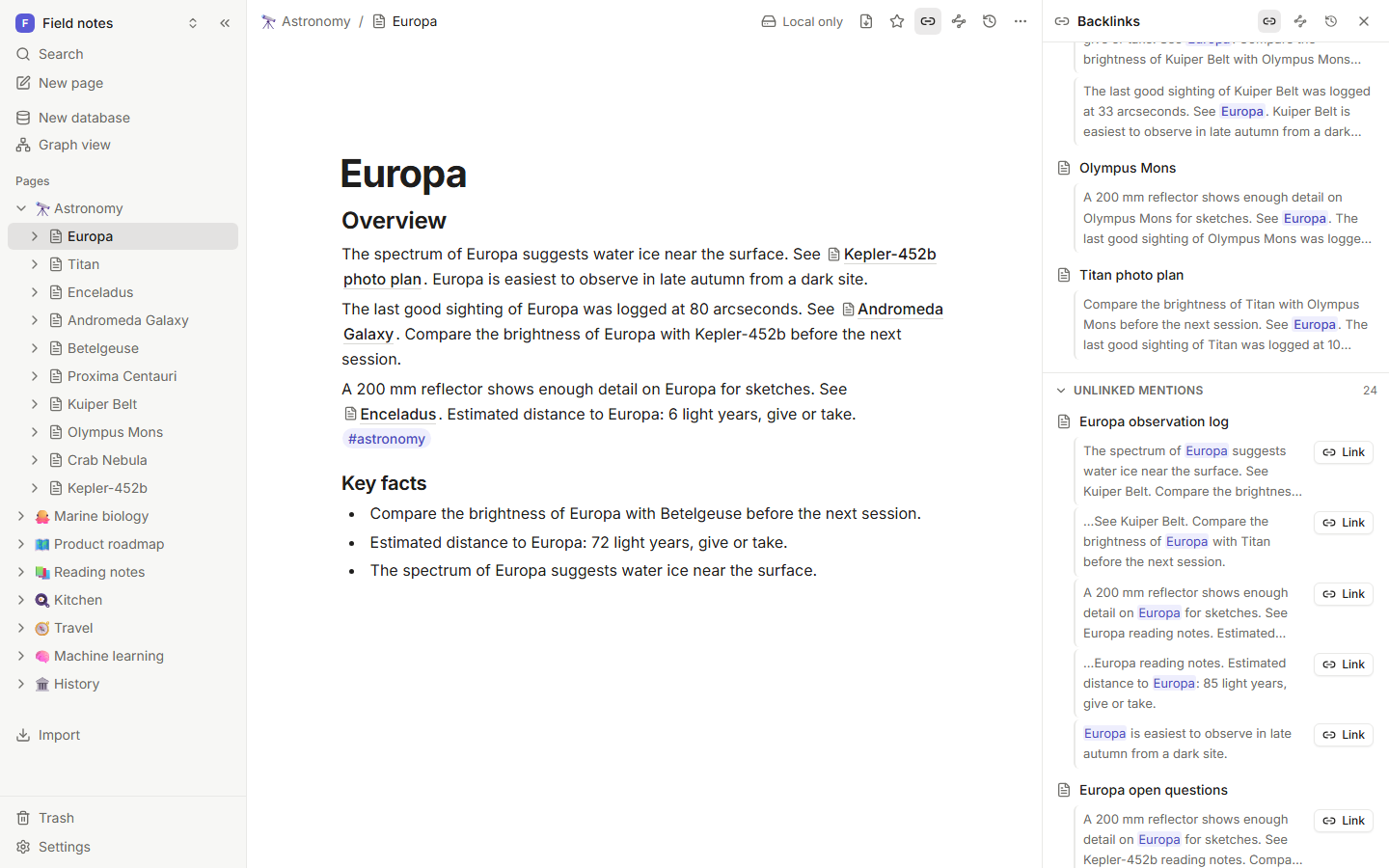This screenshot has width=1389, height=868.
Task: Favorite this page with star icon
Action: pyautogui.click(x=897, y=21)
